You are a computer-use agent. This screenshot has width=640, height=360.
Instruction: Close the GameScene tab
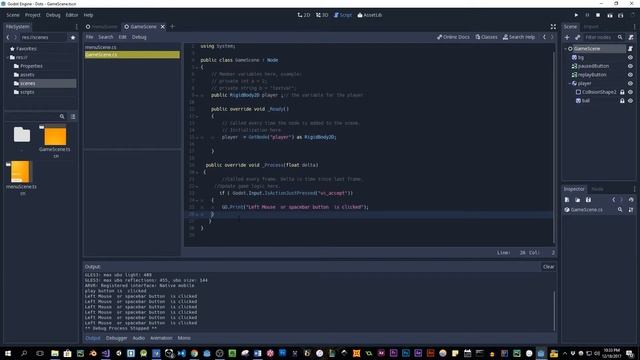tap(163, 27)
